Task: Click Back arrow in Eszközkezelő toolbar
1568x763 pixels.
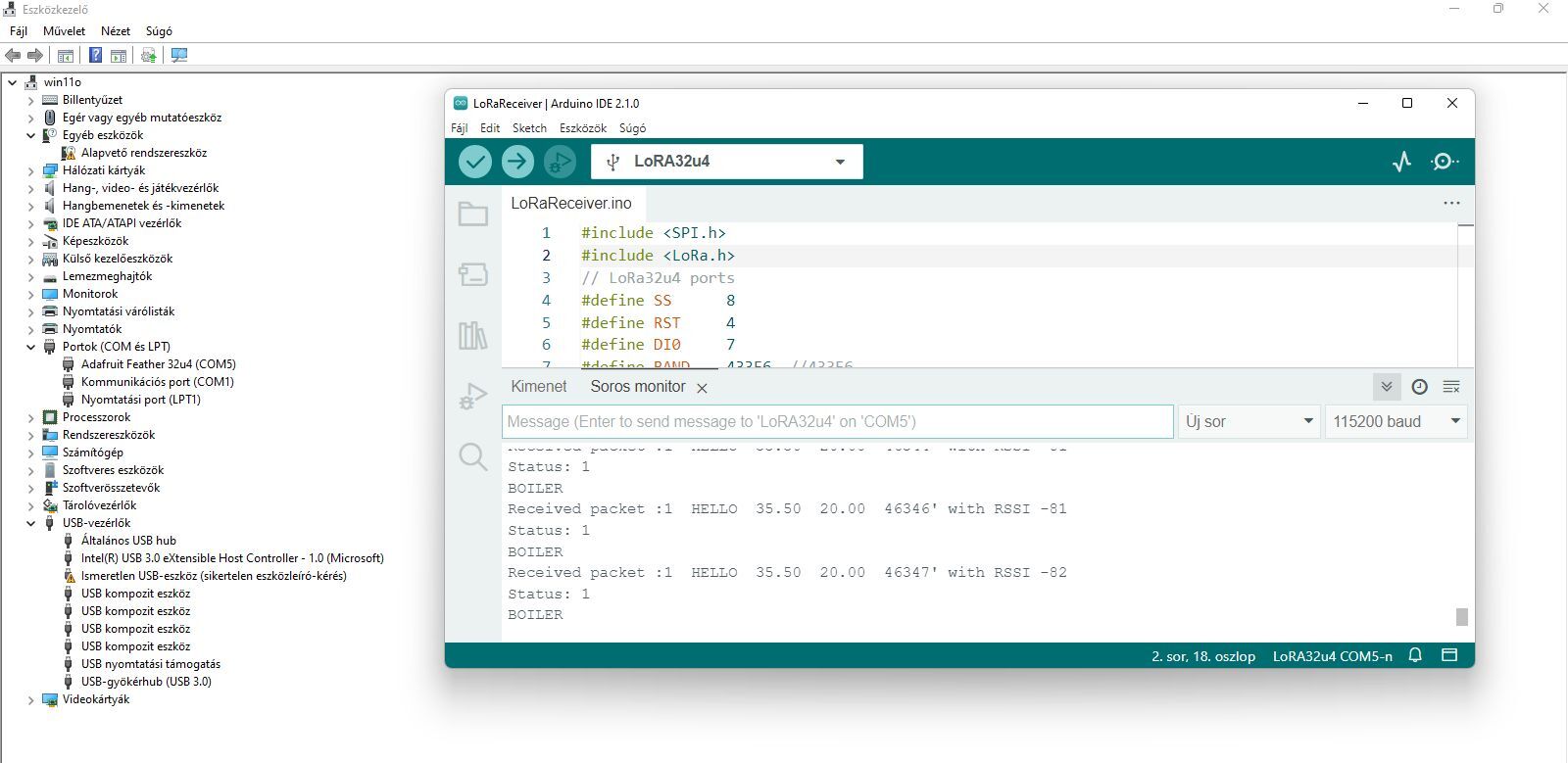Action: pos(13,56)
